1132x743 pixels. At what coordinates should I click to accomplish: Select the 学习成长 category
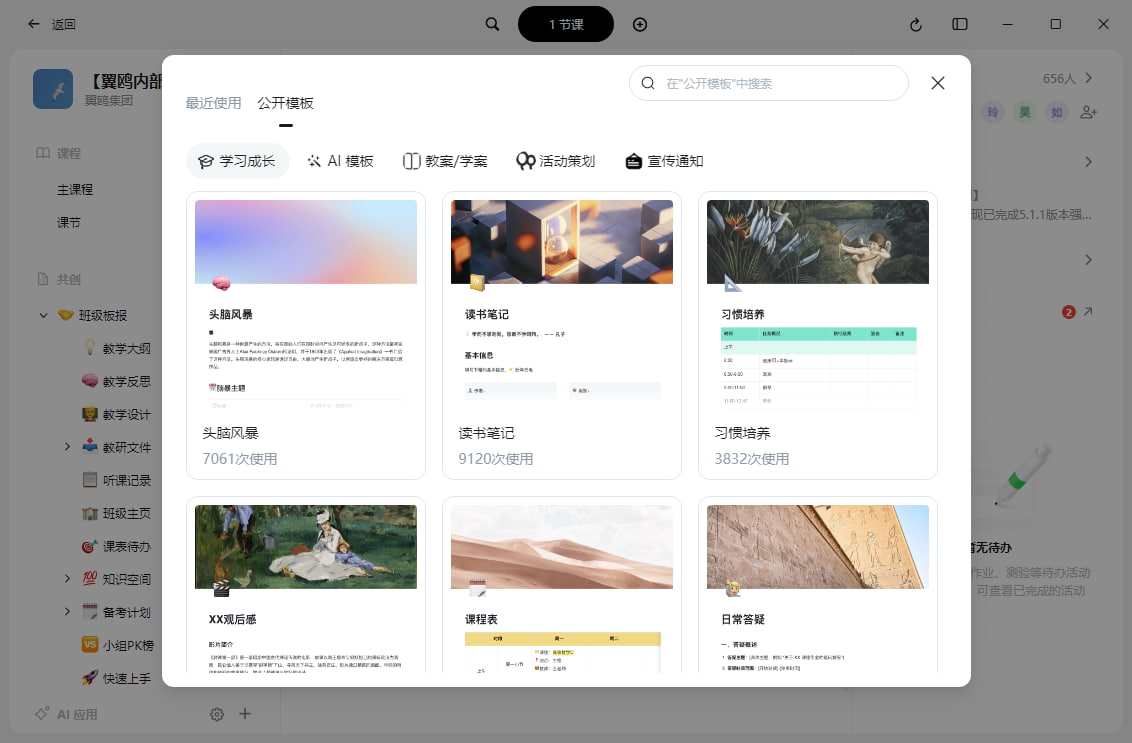tap(238, 161)
